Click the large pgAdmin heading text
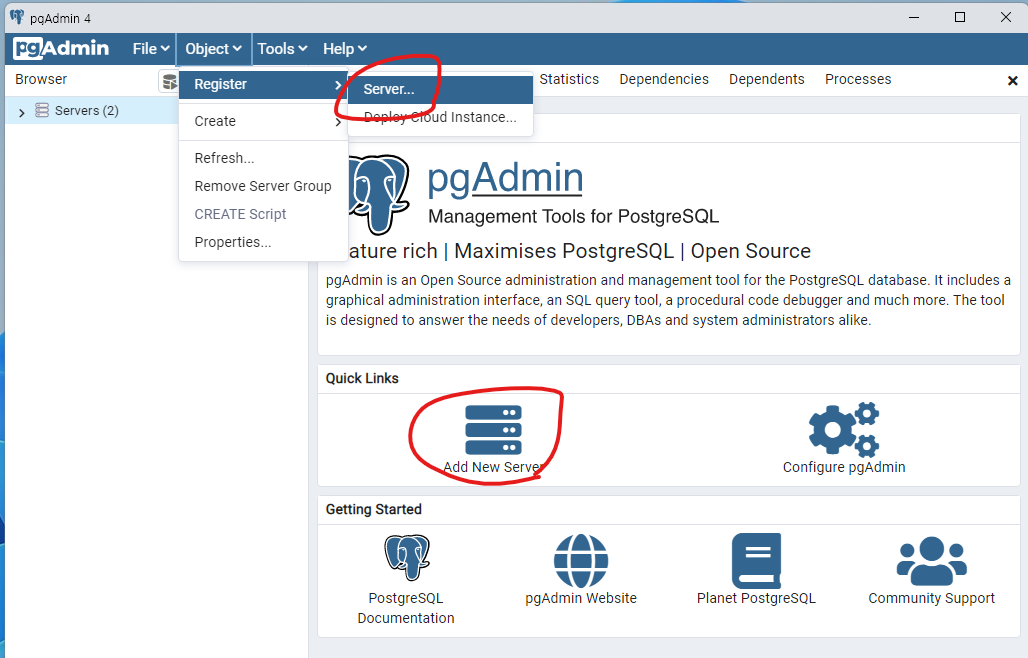 (x=505, y=178)
